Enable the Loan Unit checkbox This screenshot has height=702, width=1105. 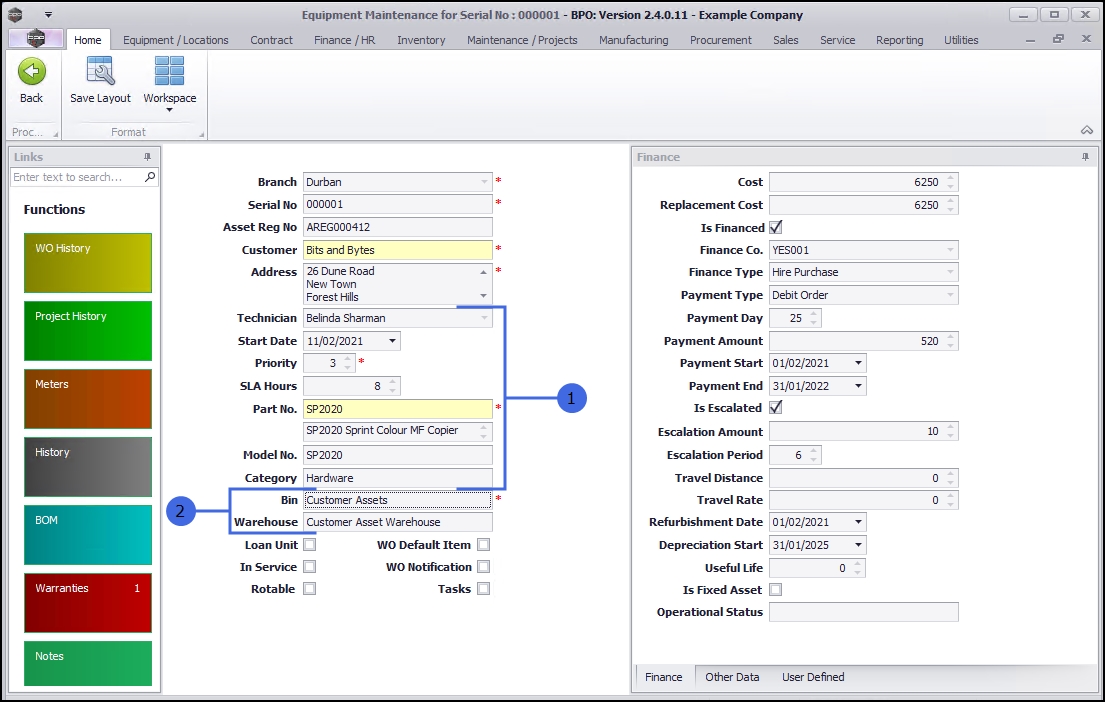tap(310, 545)
